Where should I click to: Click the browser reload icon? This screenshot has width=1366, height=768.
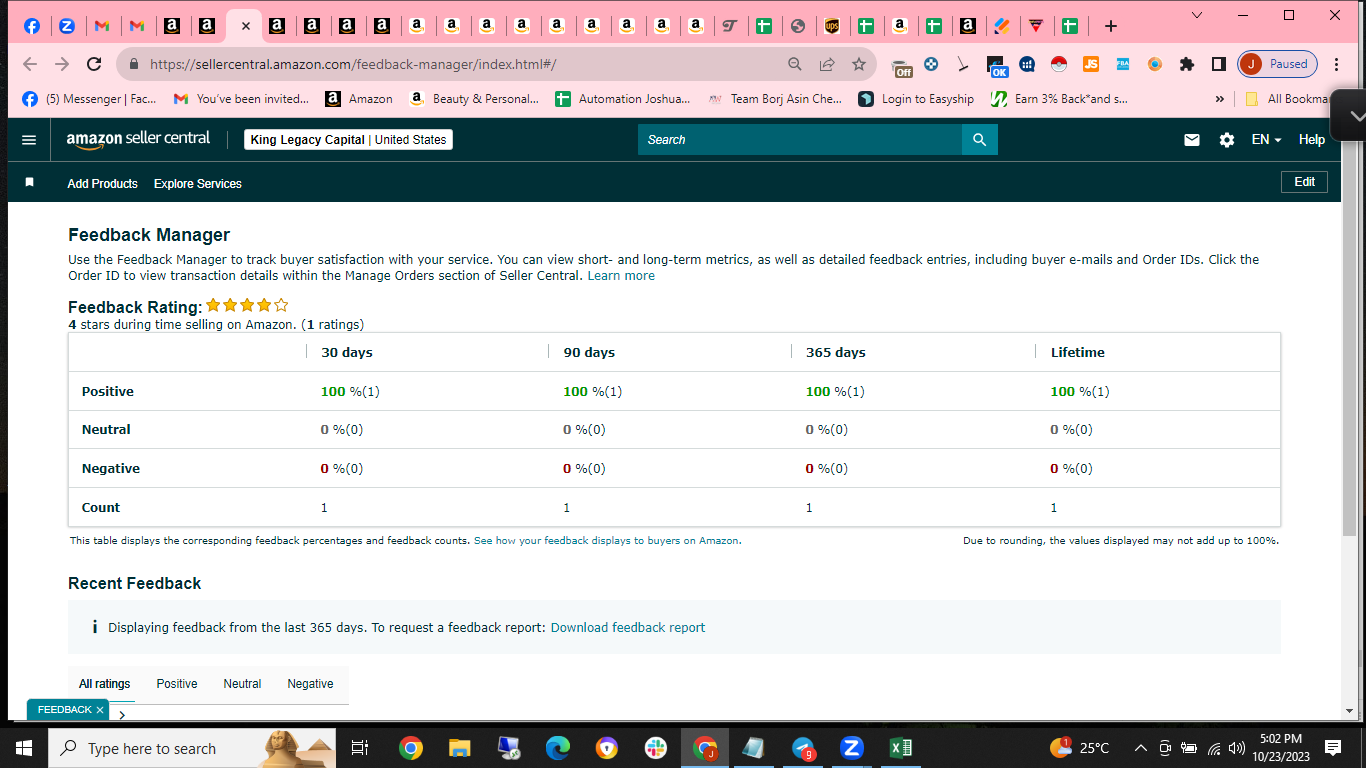coord(94,64)
